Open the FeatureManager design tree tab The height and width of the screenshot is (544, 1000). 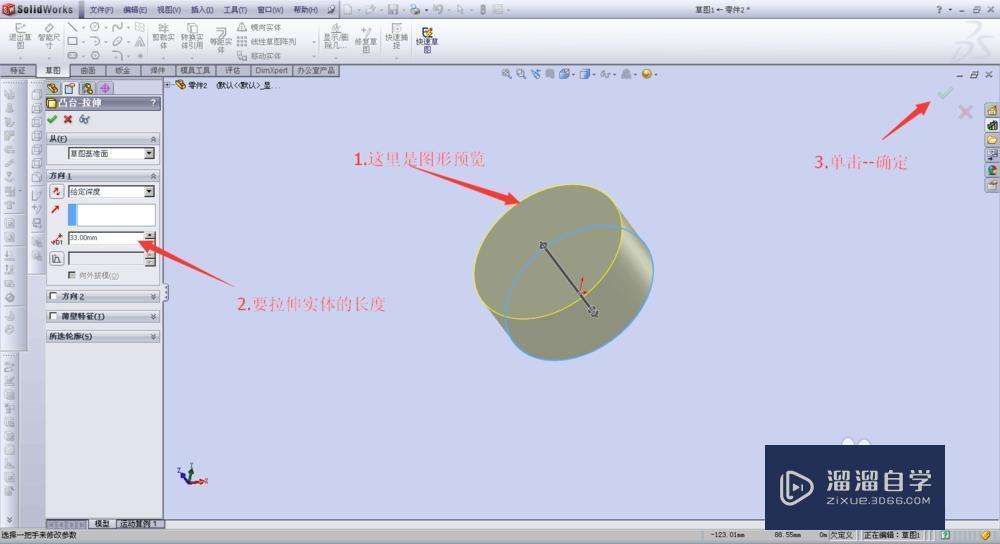[x=53, y=88]
